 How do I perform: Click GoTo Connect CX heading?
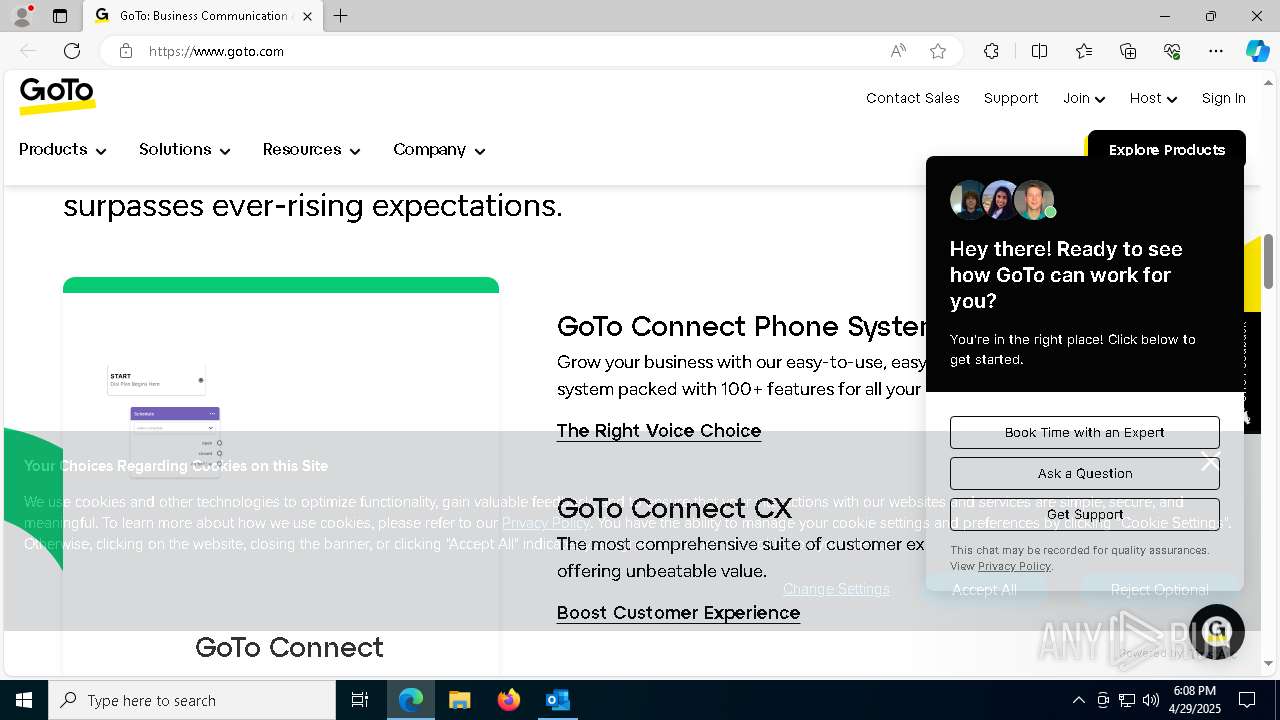675,508
